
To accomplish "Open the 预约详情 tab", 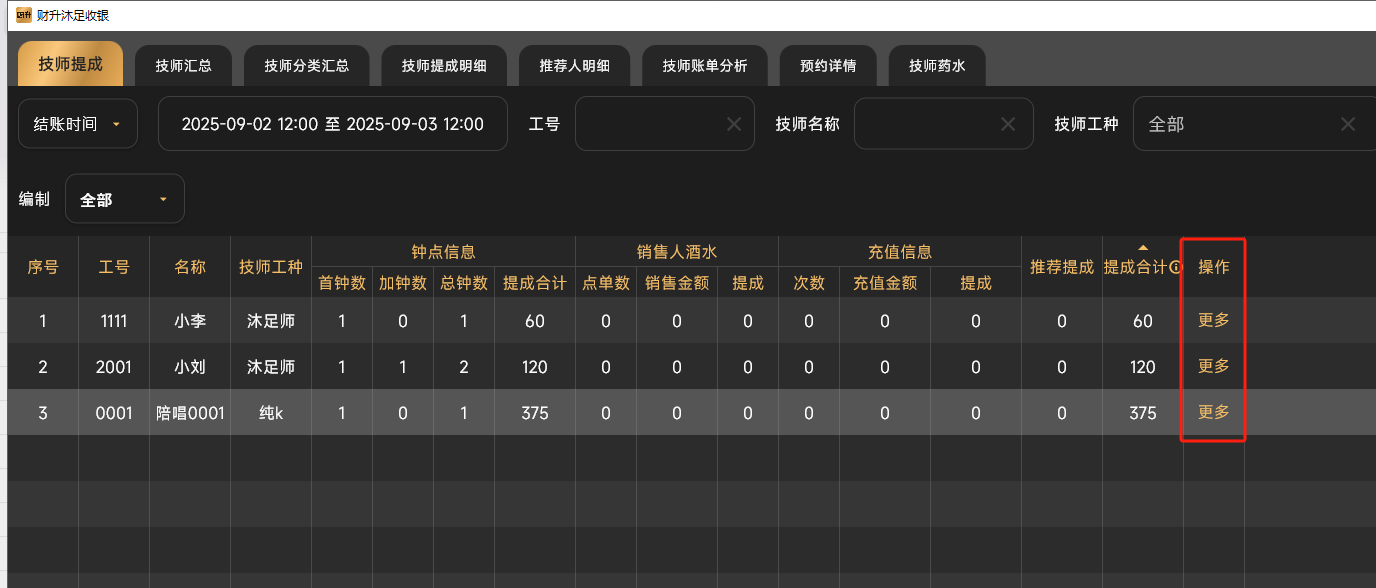I will (x=828, y=66).
